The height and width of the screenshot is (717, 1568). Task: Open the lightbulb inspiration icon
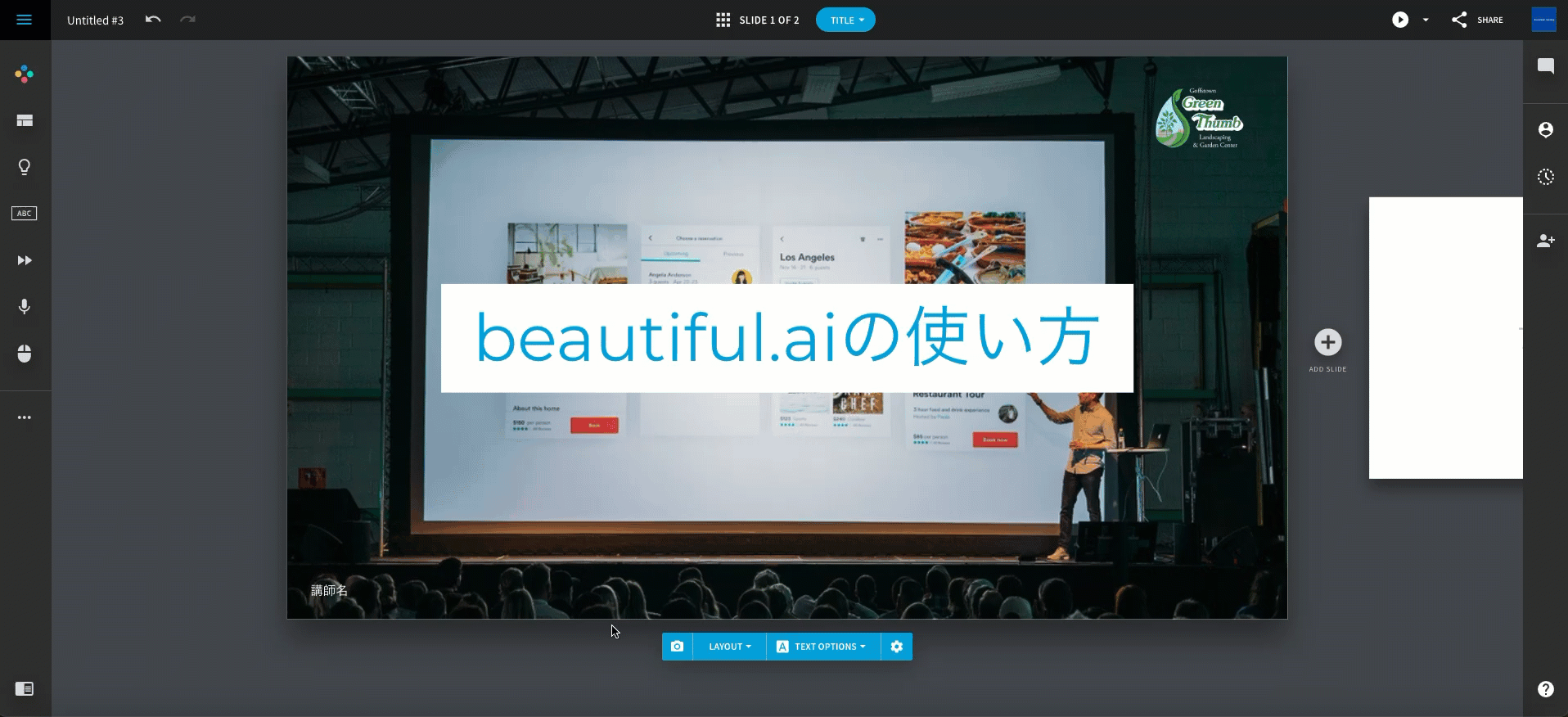[25, 167]
